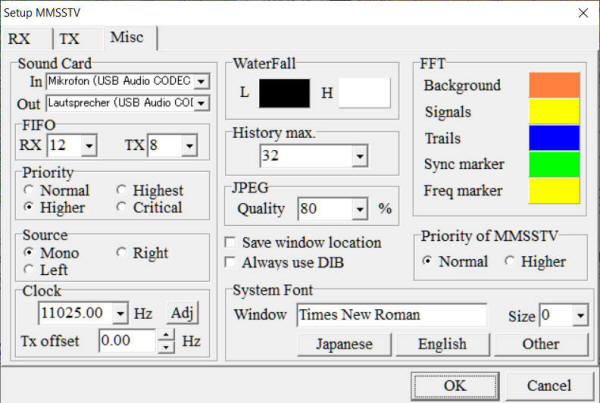Enable Save window location checkbox
The width and height of the screenshot is (600, 403).
[x=232, y=243]
